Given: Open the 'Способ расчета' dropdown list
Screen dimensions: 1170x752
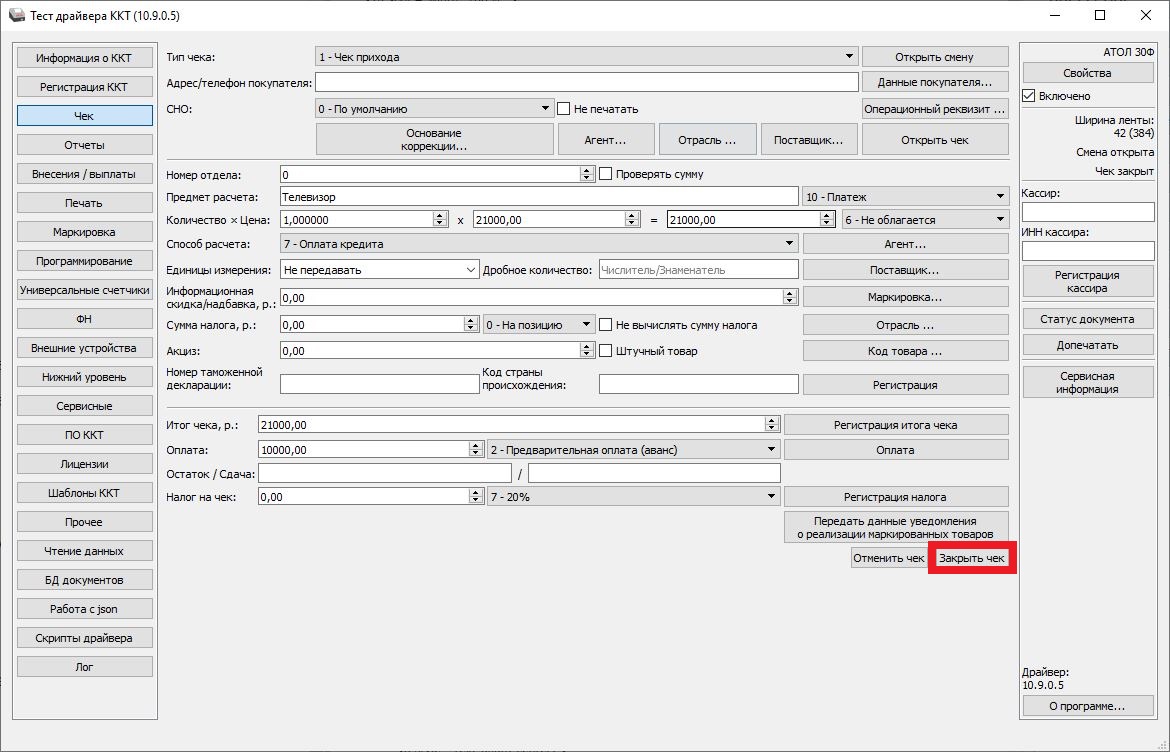Looking at the screenshot, I should 789,244.
